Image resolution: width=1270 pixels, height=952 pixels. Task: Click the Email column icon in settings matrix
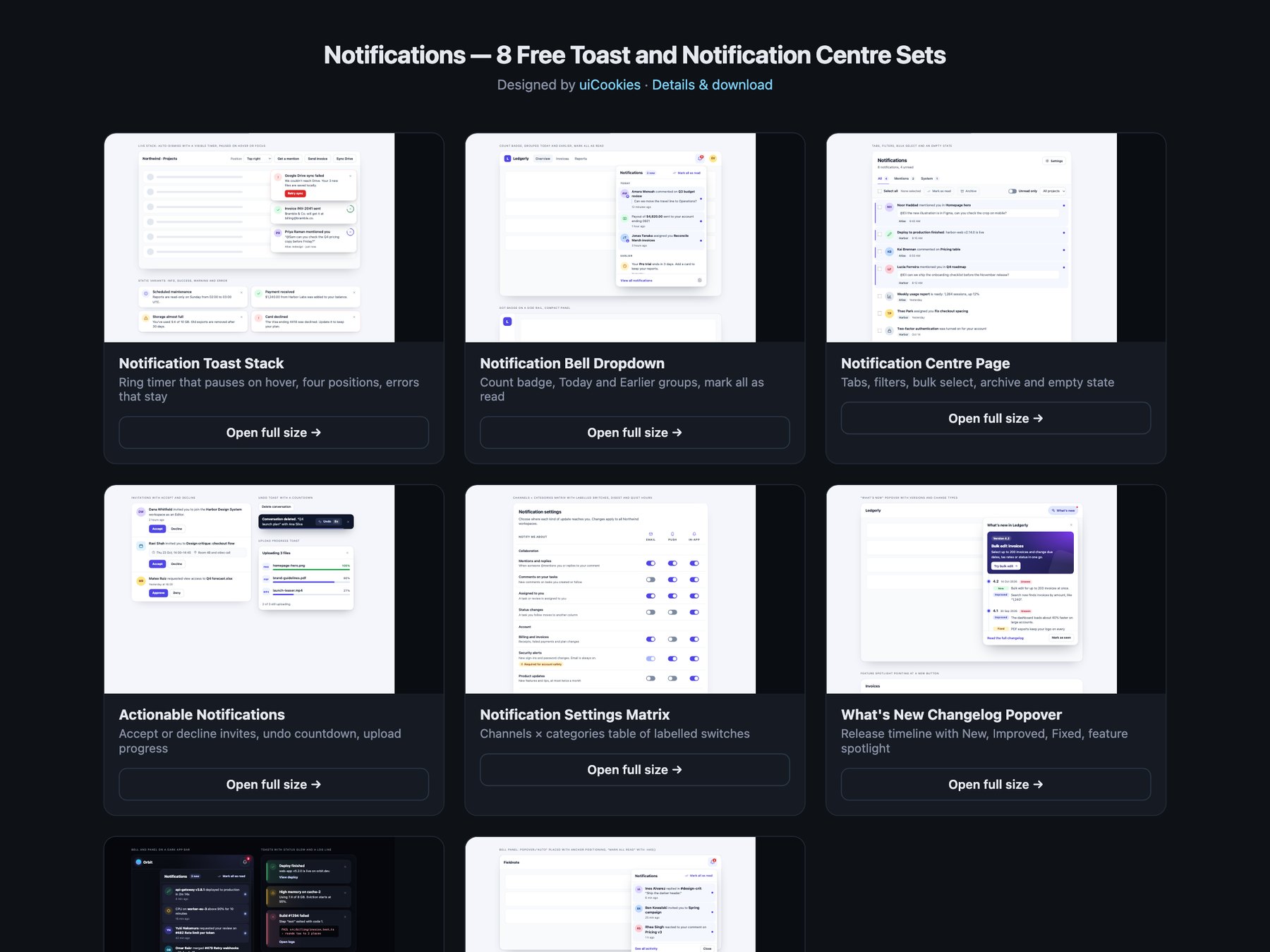[651, 534]
